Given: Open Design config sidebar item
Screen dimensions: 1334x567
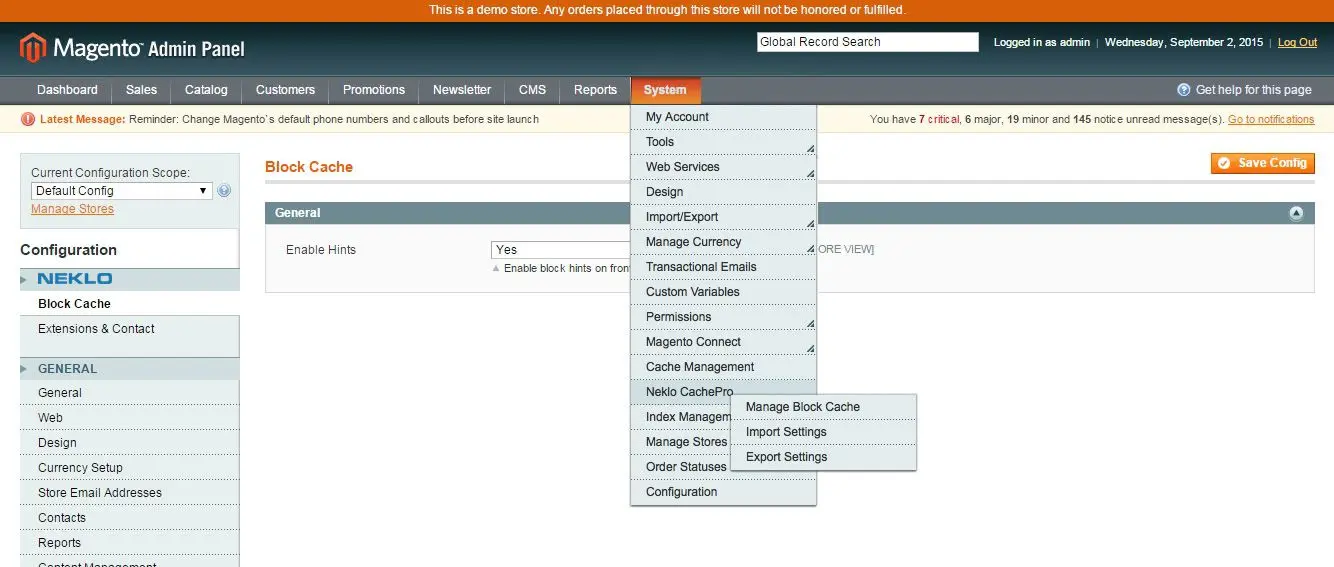Looking at the screenshot, I should (129, 443).
